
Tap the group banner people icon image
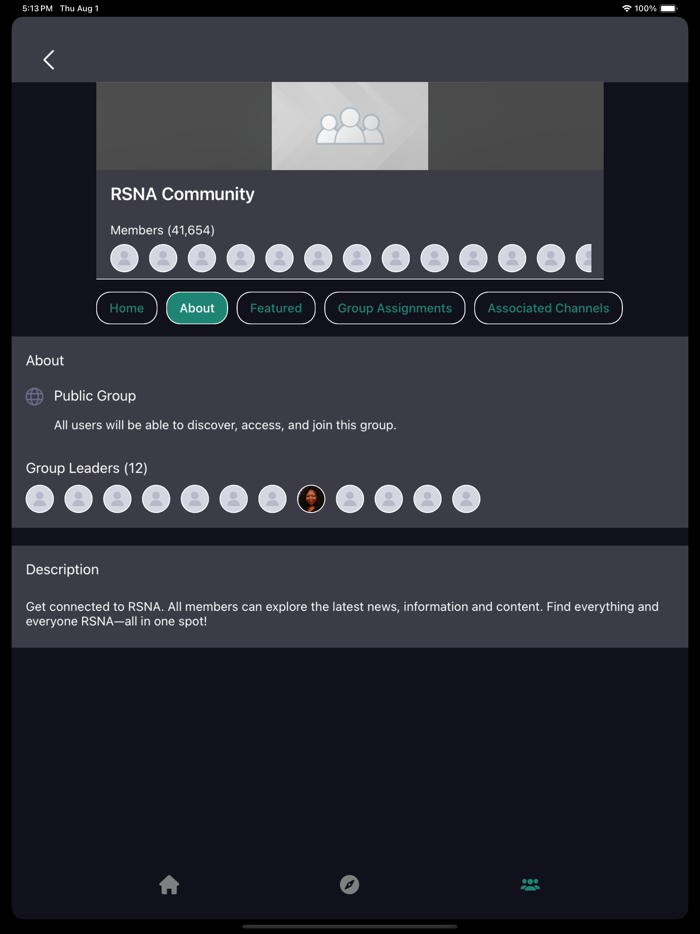349,125
